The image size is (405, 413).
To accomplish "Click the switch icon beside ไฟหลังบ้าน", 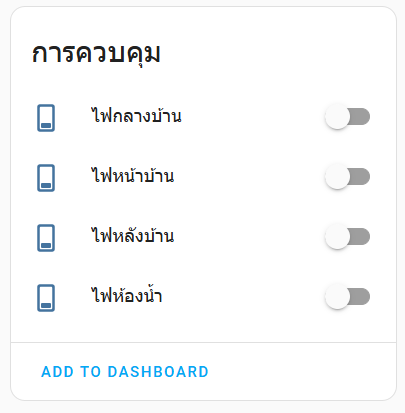I will point(46,238).
